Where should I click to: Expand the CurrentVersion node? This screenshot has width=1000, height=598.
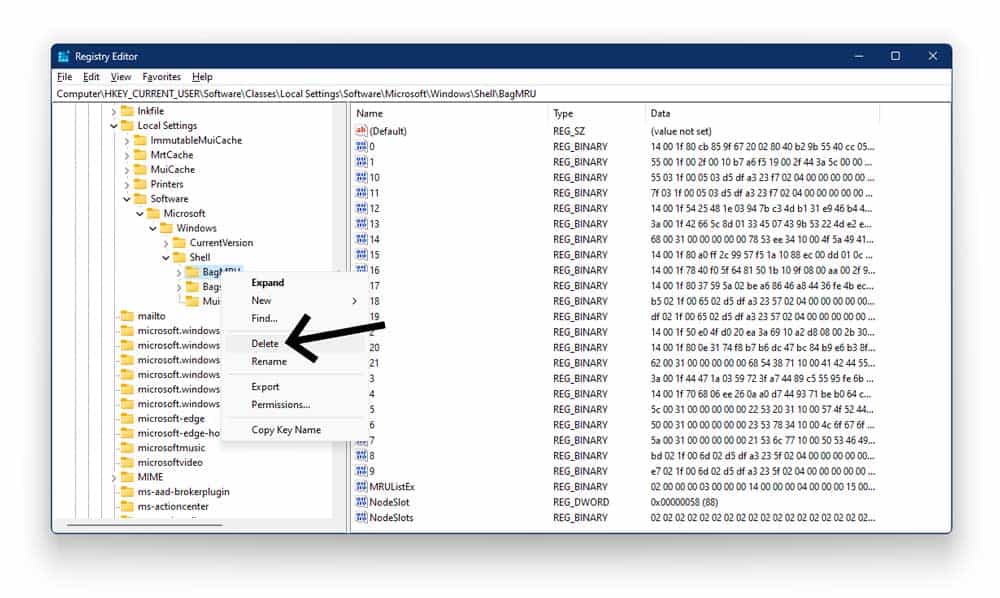(166, 243)
